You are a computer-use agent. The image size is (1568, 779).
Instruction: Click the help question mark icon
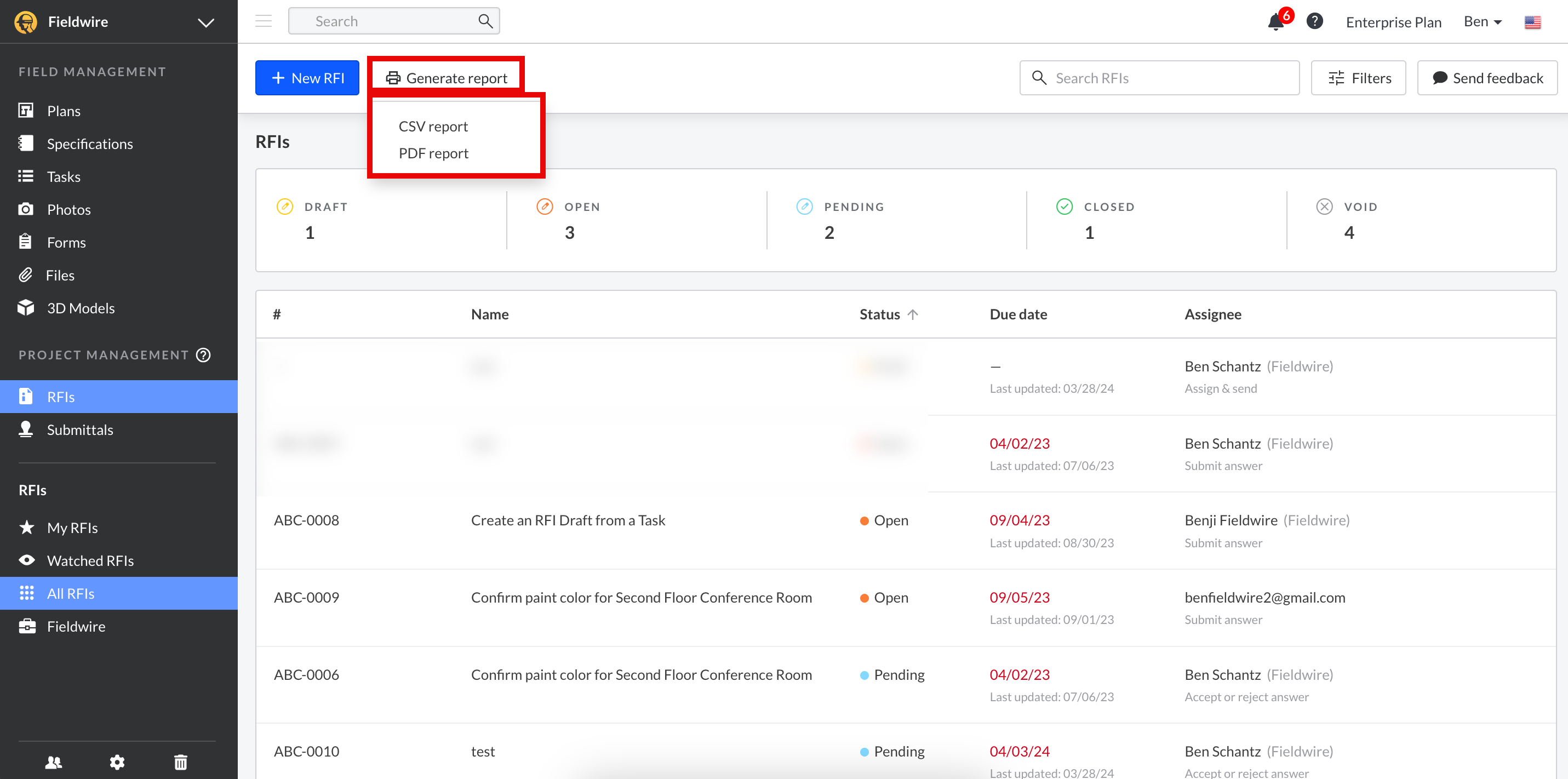tap(1314, 21)
